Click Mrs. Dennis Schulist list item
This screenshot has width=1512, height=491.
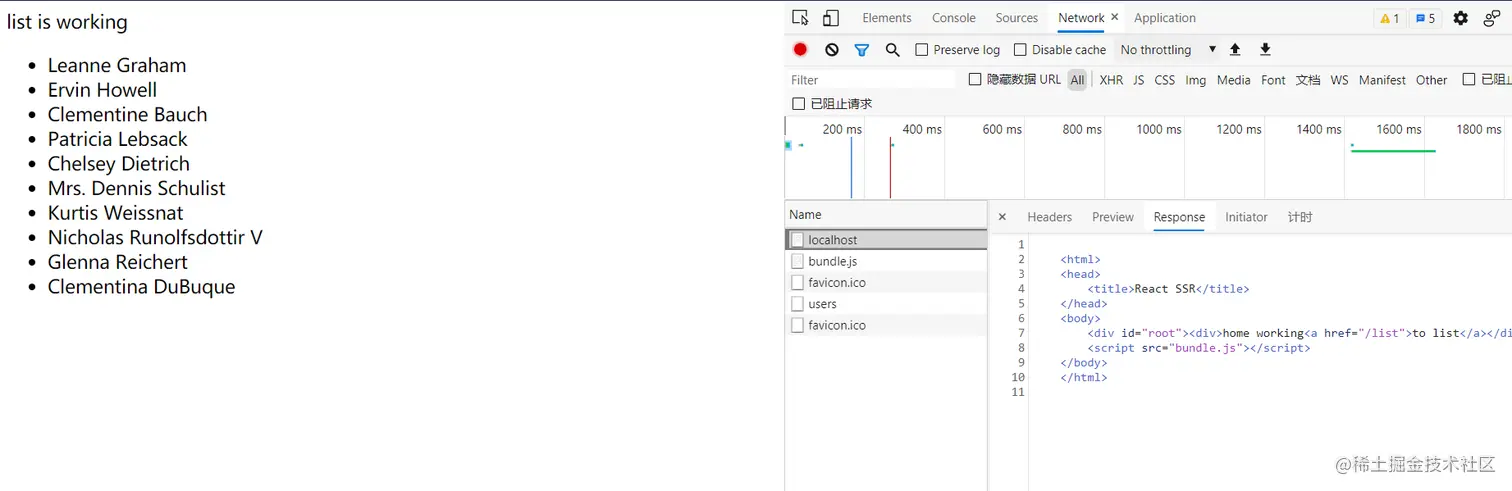click(137, 188)
